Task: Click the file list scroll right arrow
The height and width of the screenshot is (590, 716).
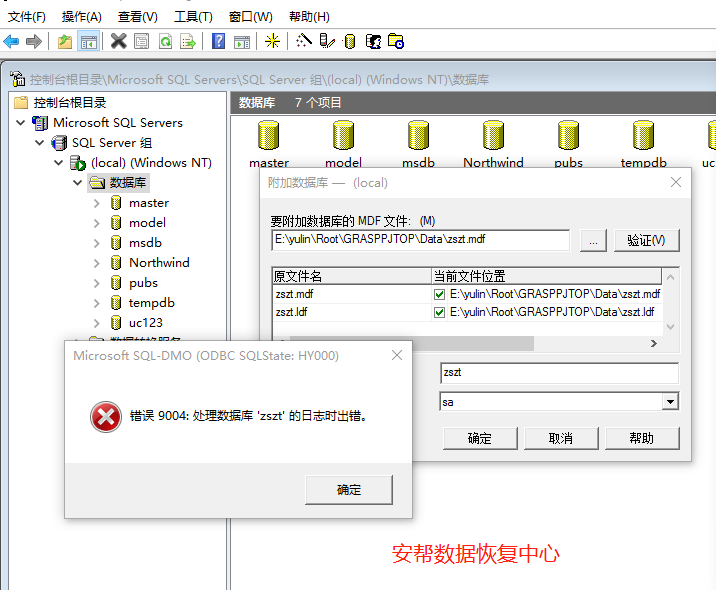Action: coord(654,343)
